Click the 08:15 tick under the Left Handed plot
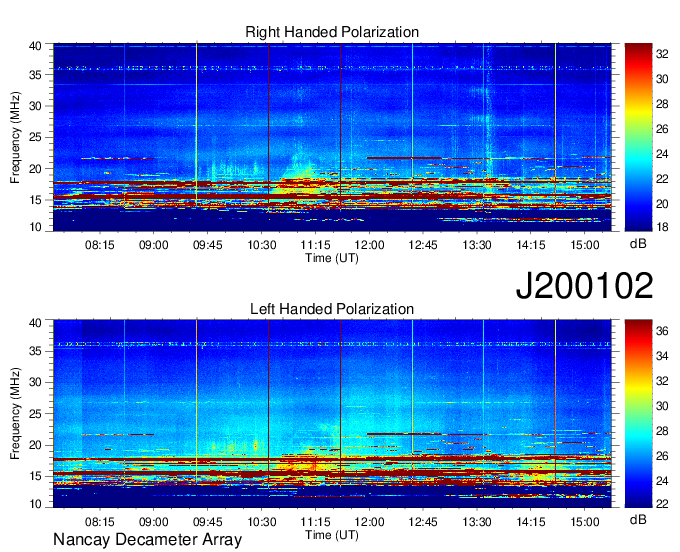 100,522
